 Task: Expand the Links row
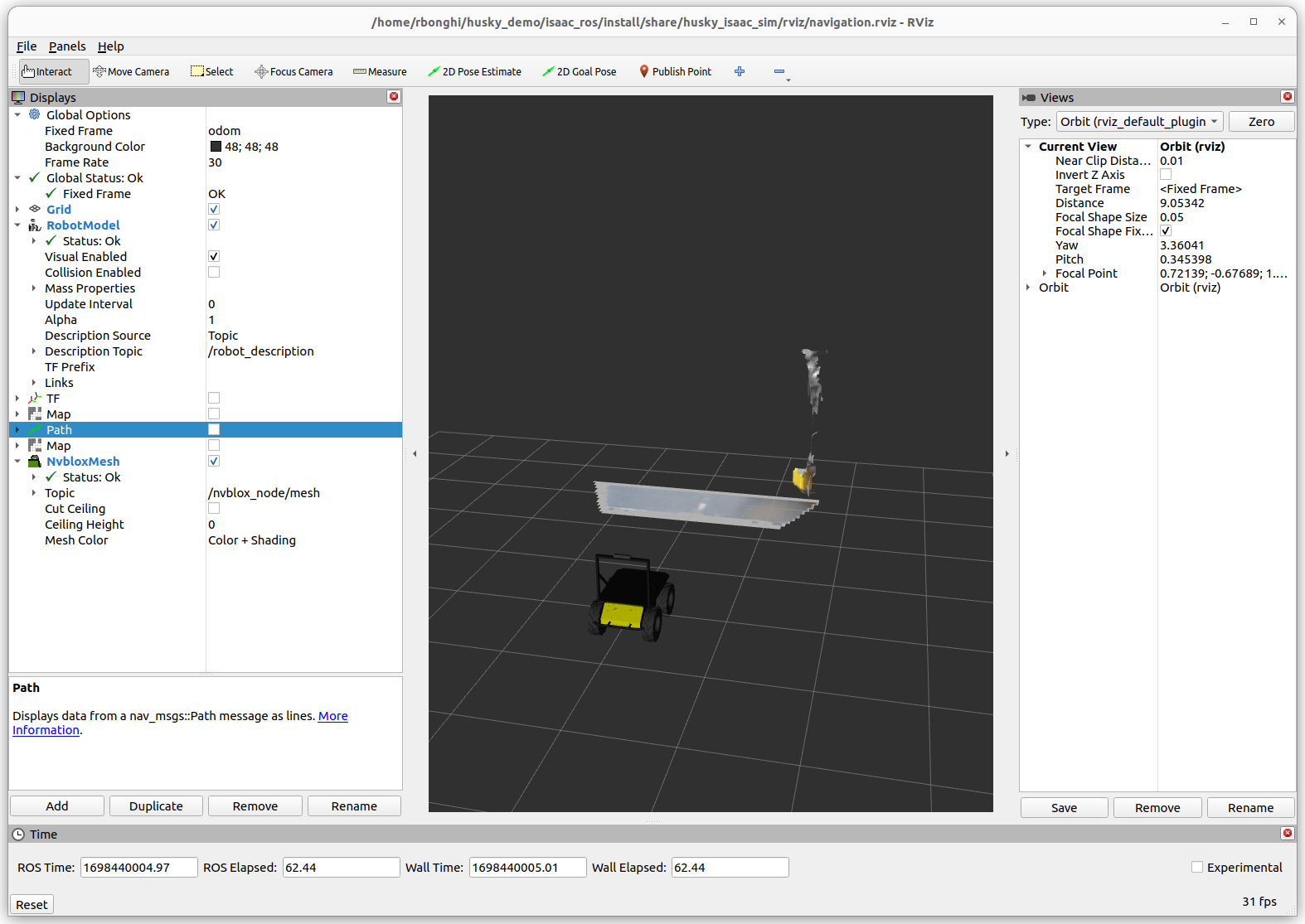click(34, 383)
